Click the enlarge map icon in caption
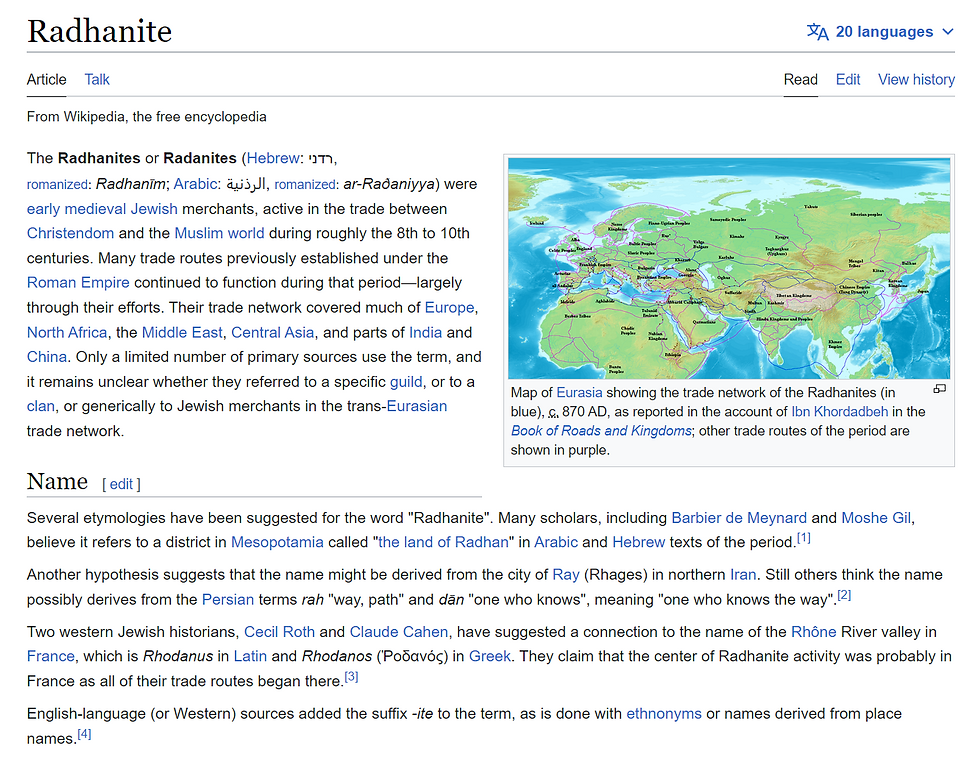Screen dimensions: 980x768 tap(939, 389)
